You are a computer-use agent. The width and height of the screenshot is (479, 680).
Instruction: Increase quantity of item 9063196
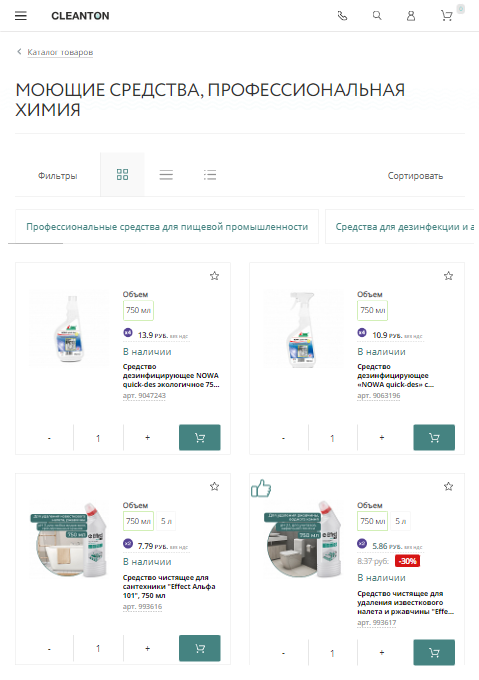click(x=382, y=438)
